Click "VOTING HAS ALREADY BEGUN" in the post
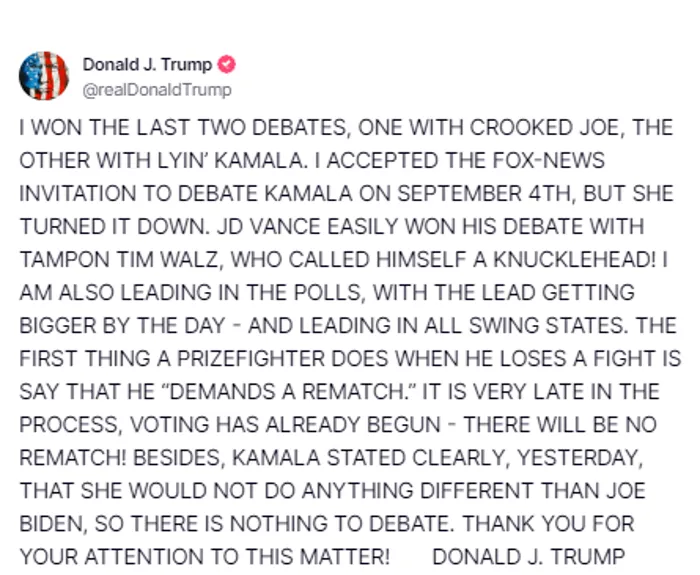Viewport: 700px width, 575px height. point(285,425)
